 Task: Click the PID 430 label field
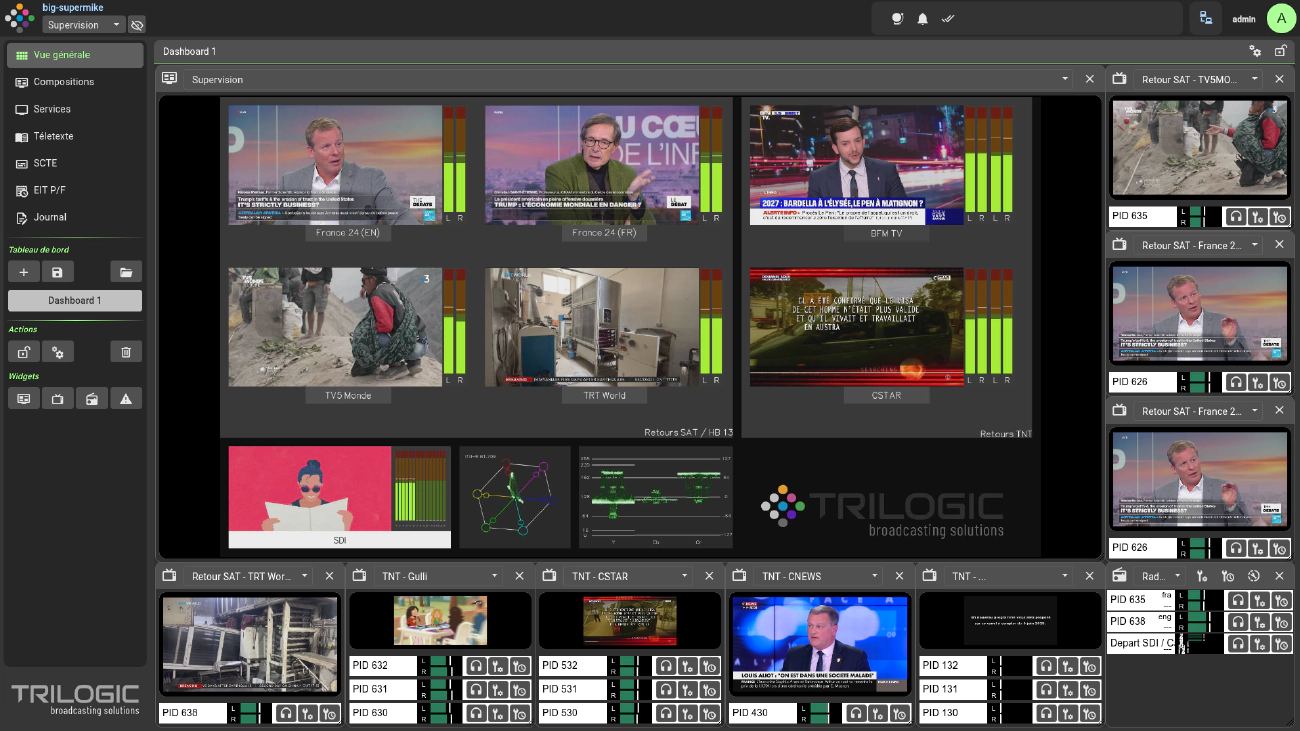[x=763, y=713]
